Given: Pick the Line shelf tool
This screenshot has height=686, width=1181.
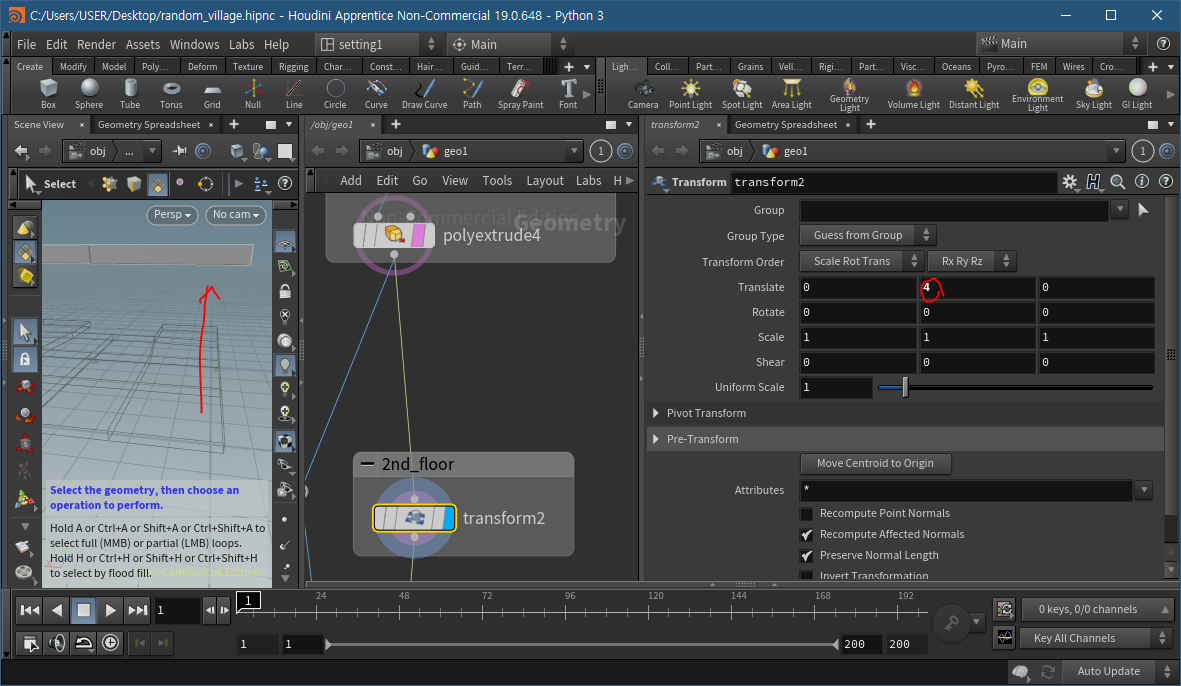Looking at the screenshot, I should (294, 94).
